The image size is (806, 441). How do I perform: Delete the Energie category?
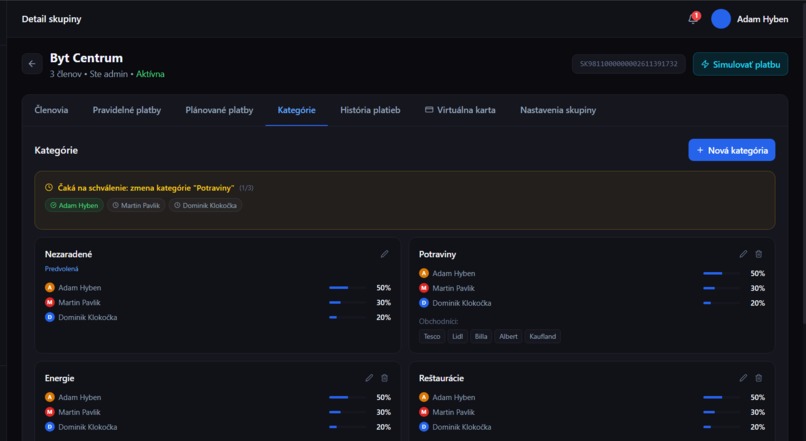tap(384, 378)
